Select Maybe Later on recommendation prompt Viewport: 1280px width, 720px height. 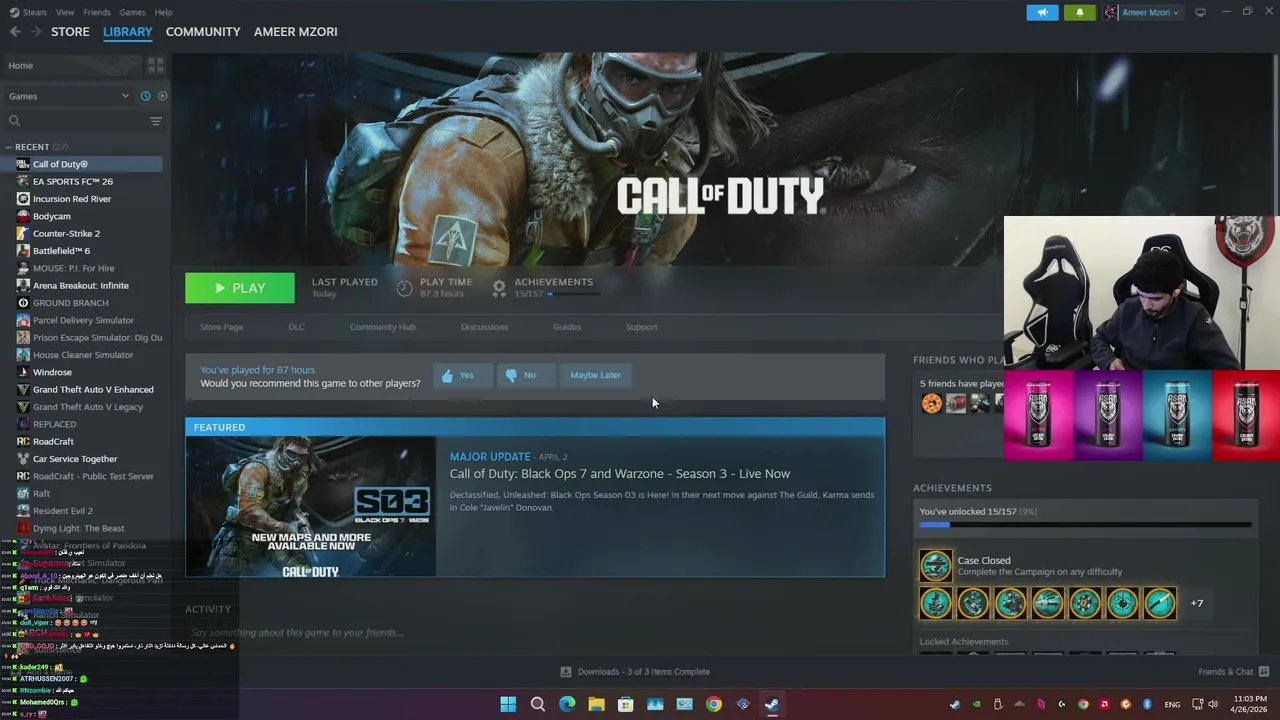click(x=595, y=375)
